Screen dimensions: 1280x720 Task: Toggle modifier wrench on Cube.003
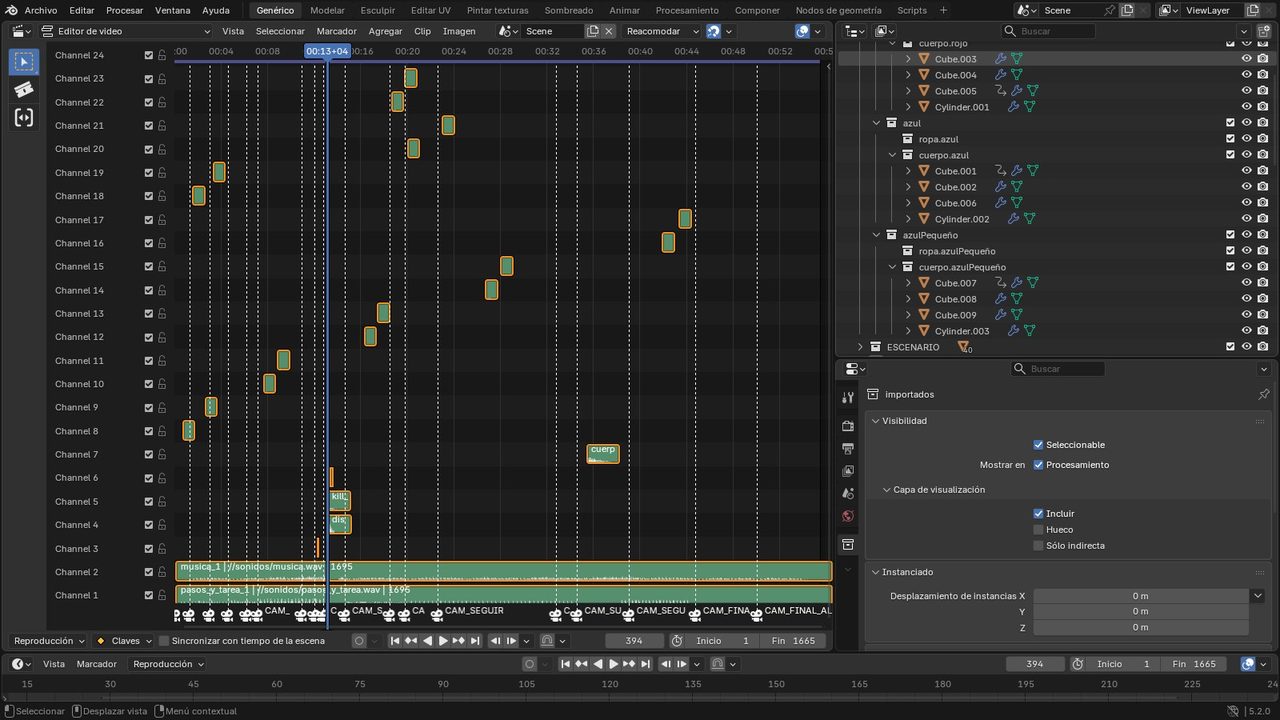tap(1000, 59)
